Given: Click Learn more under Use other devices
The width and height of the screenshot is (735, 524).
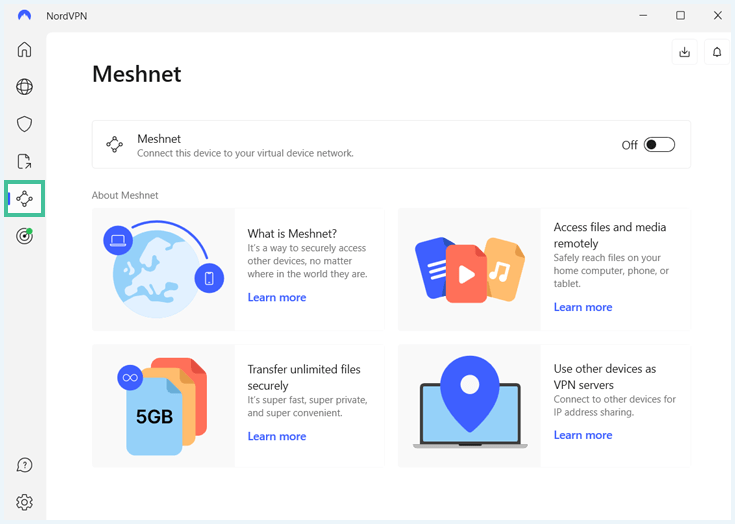Looking at the screenshot, I should (x=583, y=435).
